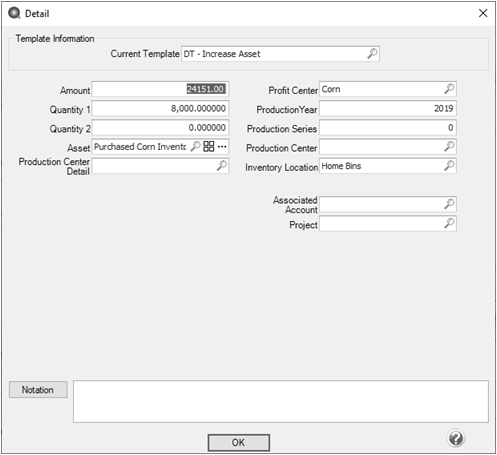This screenshot has width=497, height=455.
Task: Open Inventory Location lookup icon
Action: tap(449, 165)
